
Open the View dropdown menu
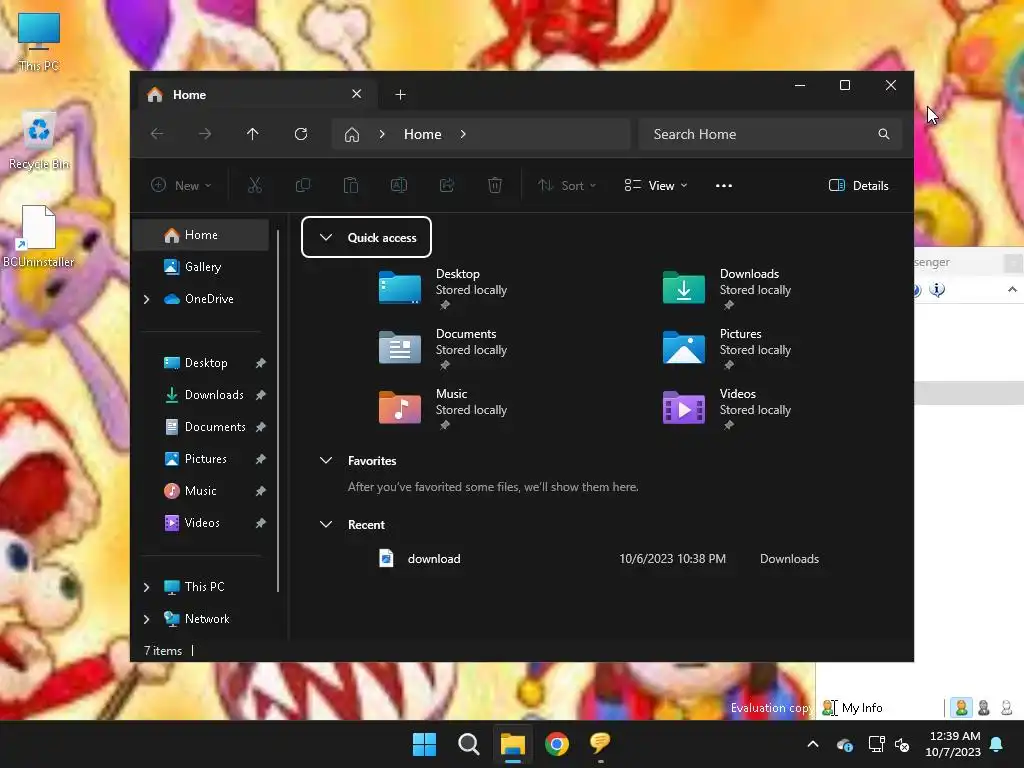click(x=655, y=185)
